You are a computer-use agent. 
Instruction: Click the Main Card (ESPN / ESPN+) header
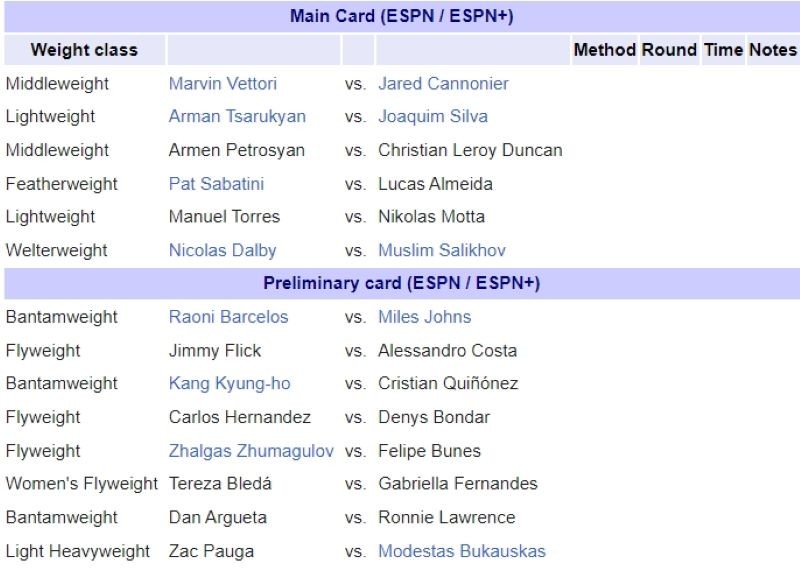pos(401,17)
